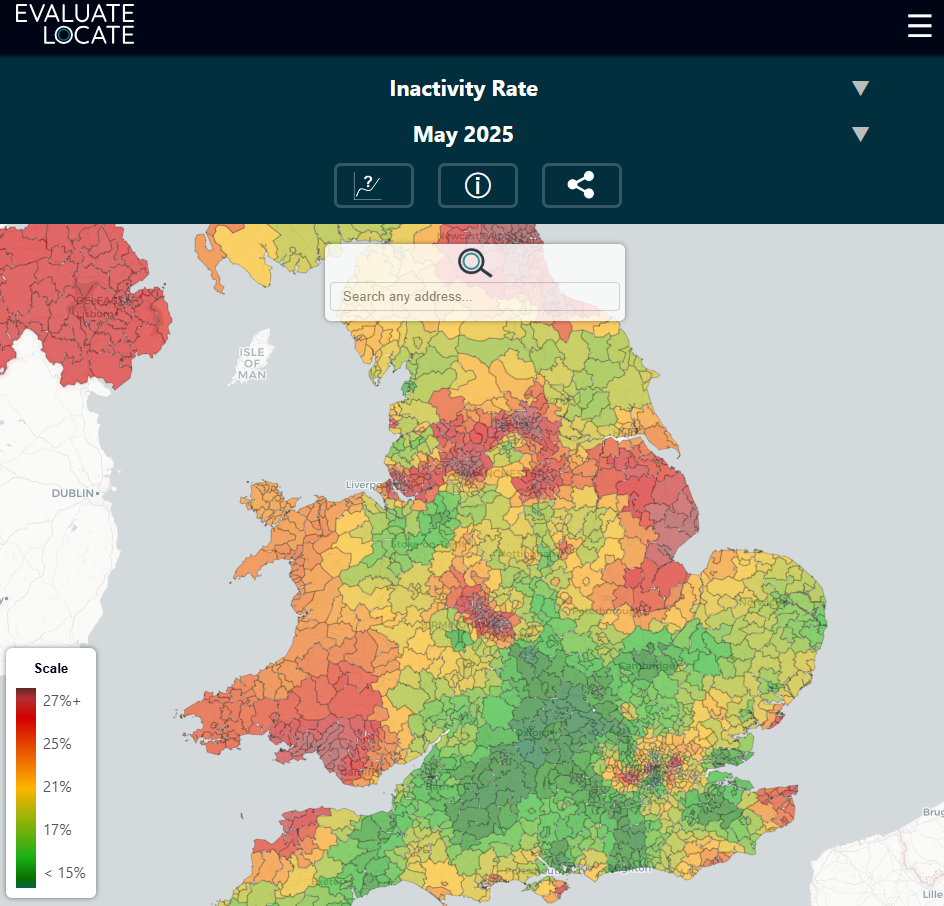The image size is (944, 906).
Task: Click the 21% label in the scale
Action: [57, 787]
